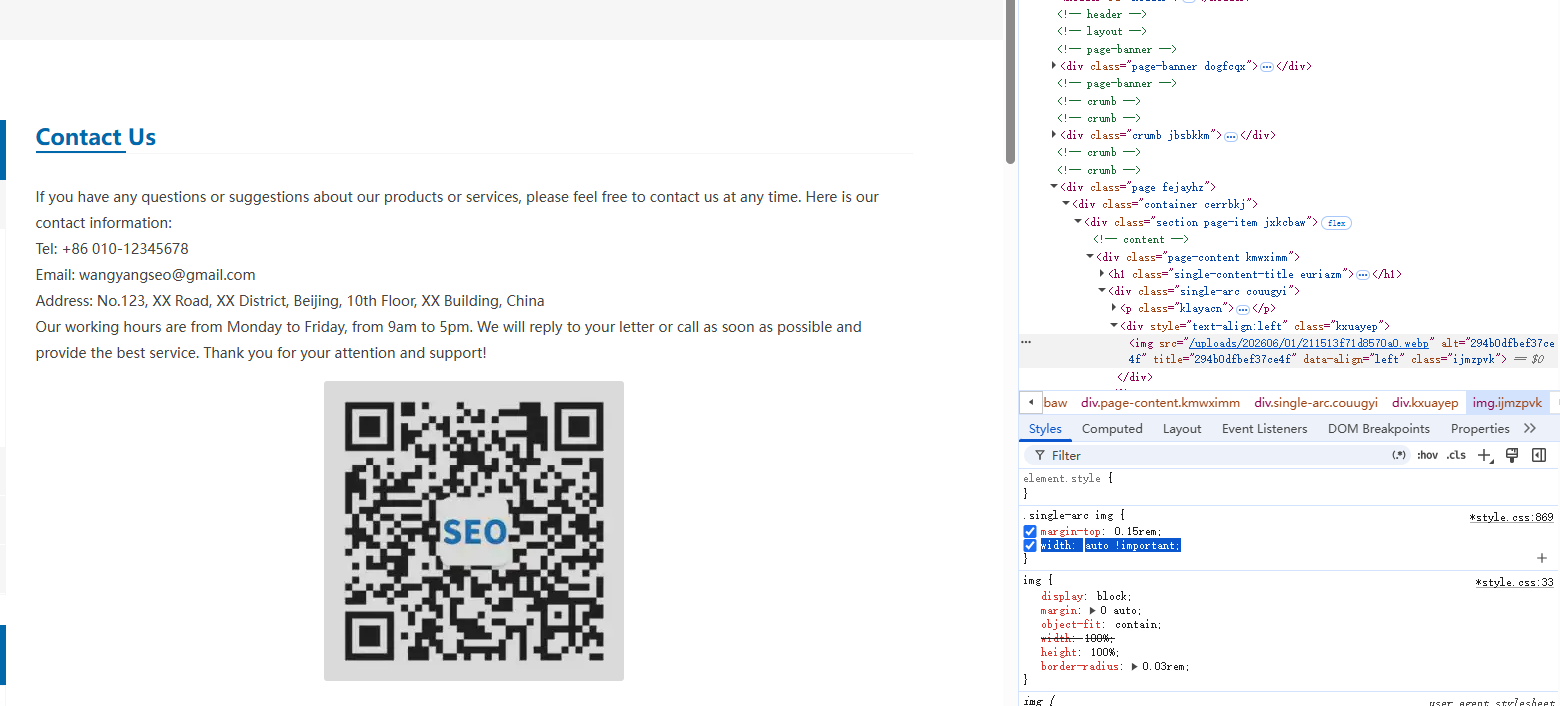1560x706 pixels.
Task: Open ellipsis of crumb jbsbkkm div
Action: (1231, 135)
